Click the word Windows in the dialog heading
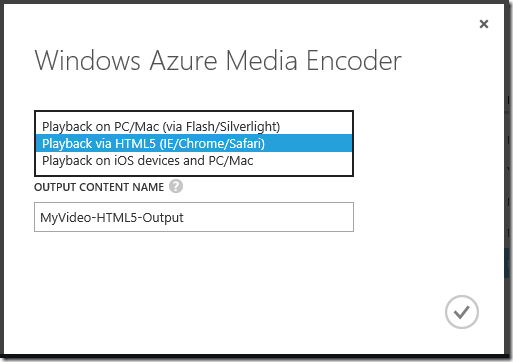This screenshot has width=513, height=362. [87, 61]
